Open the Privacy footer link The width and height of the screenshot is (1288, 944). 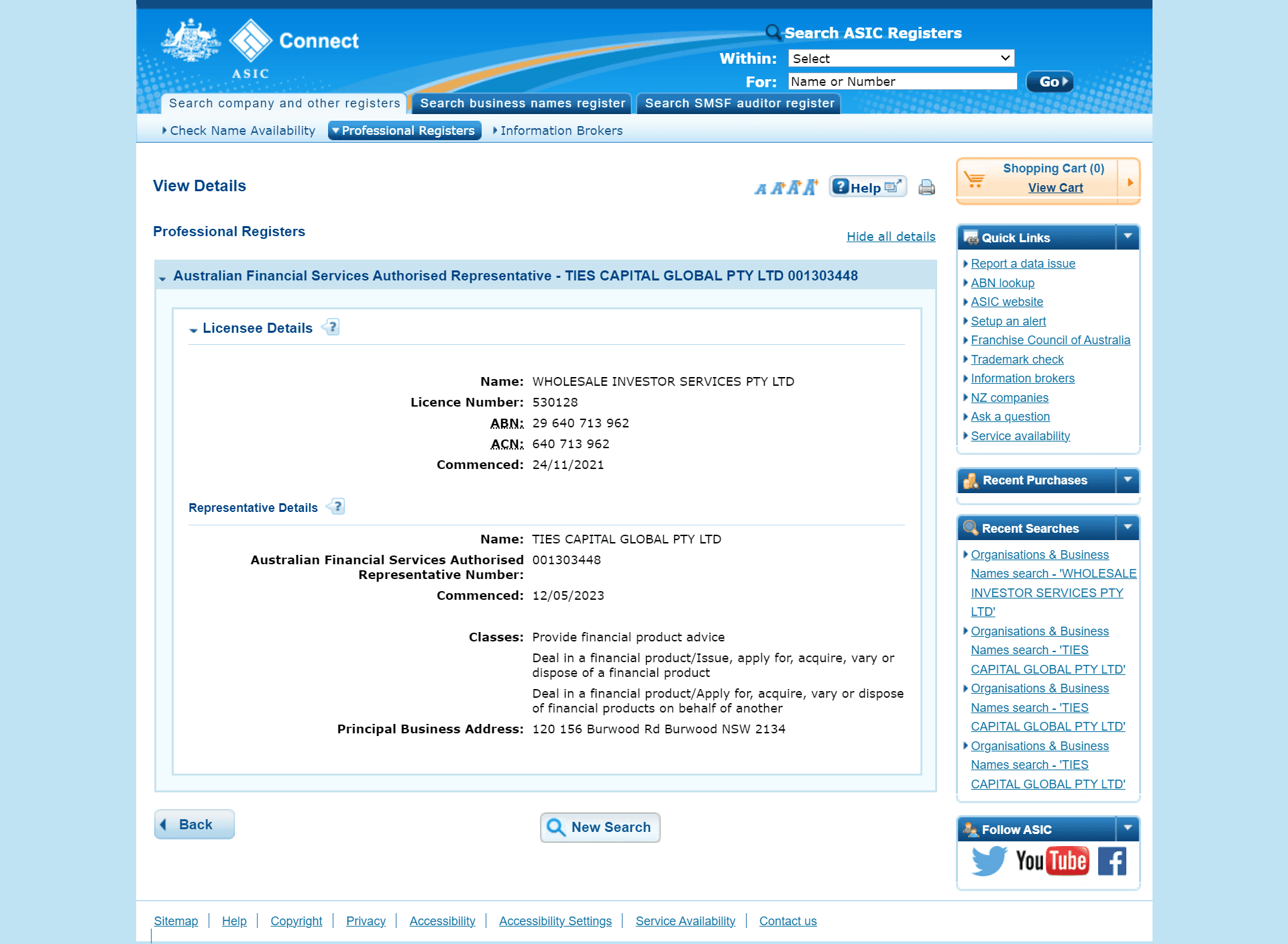(x=366, y=921)
